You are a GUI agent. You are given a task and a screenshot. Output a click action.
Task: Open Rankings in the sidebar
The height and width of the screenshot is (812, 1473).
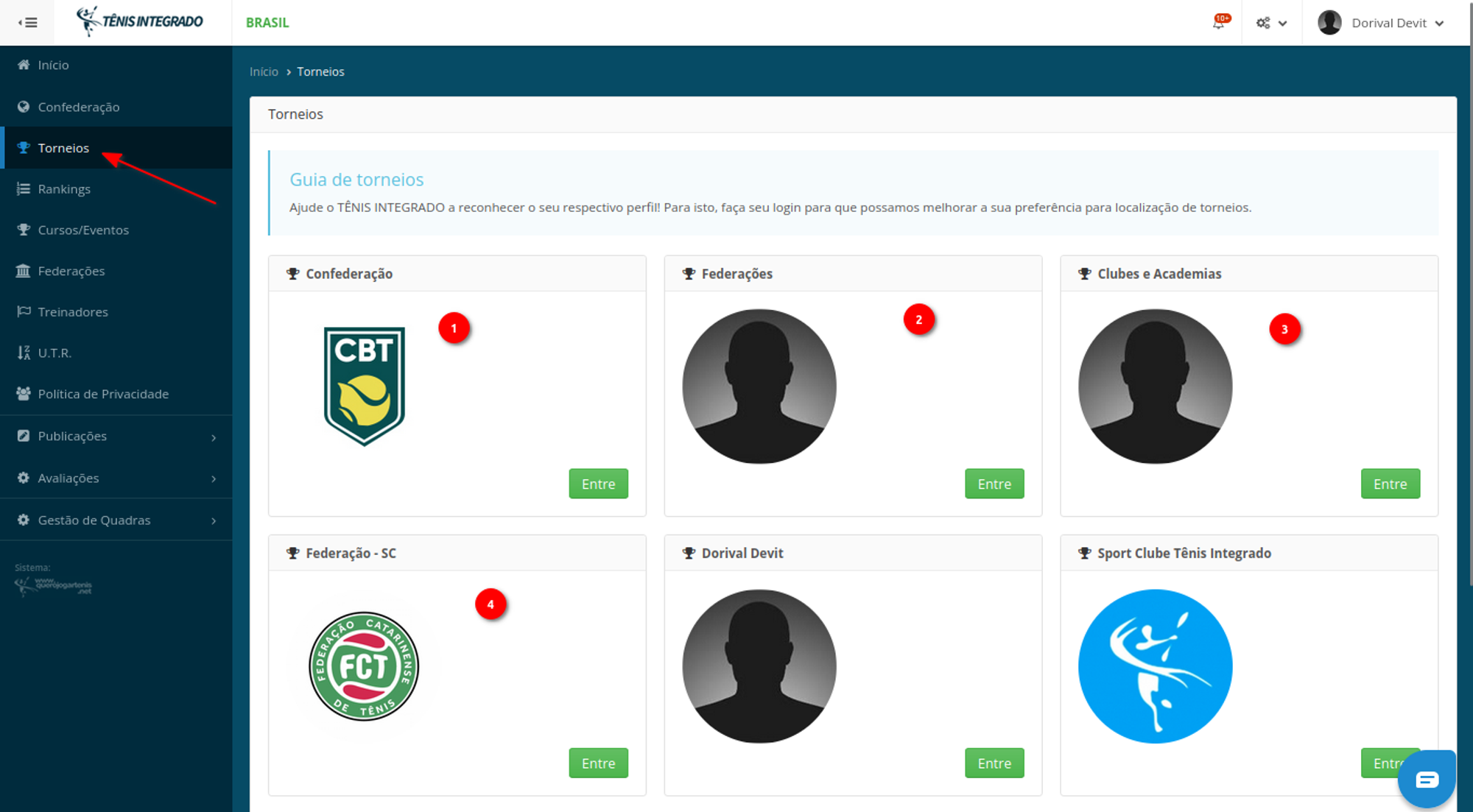point(64,189)
